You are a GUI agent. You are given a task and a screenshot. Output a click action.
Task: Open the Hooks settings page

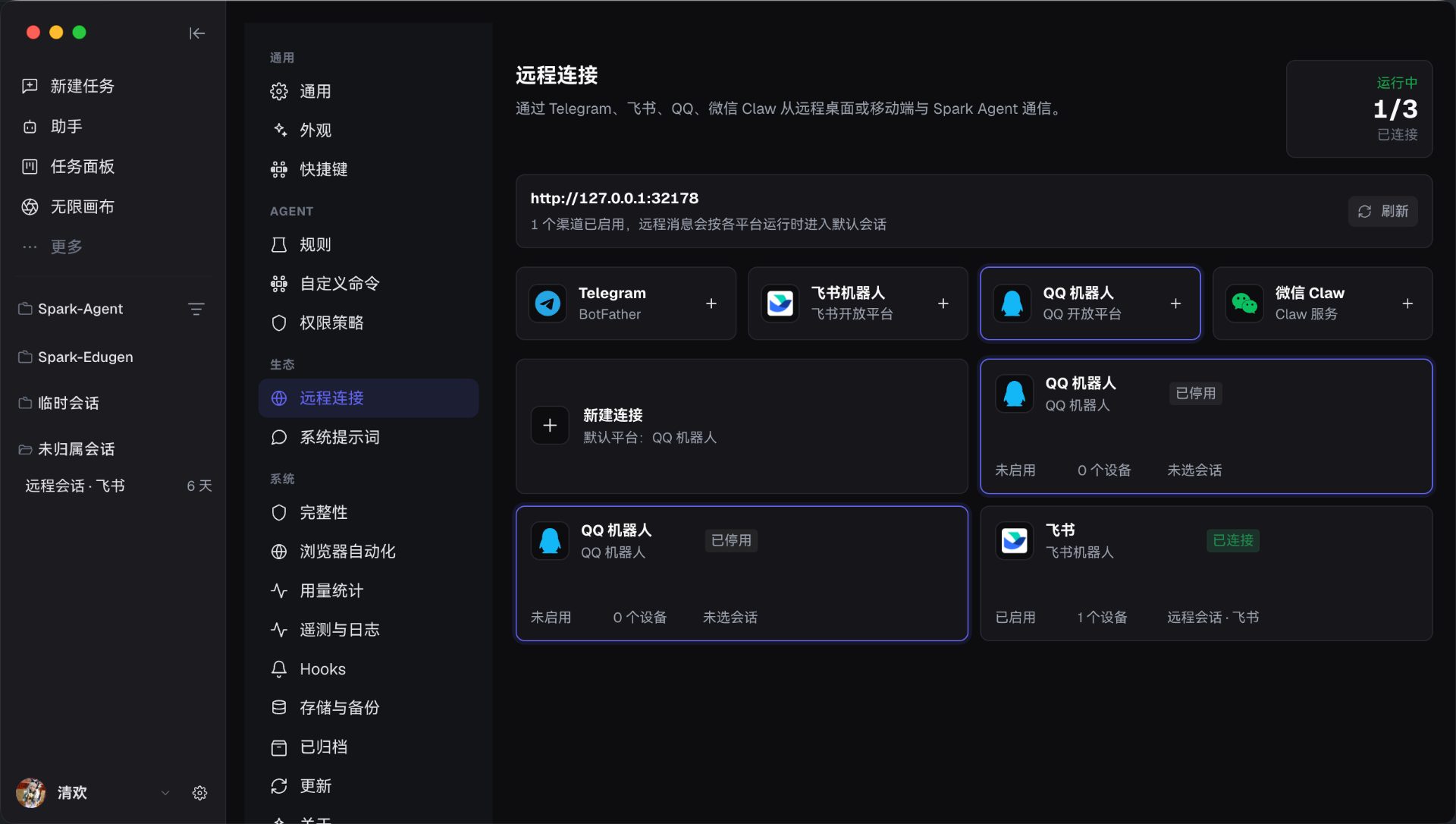(369, 668)
